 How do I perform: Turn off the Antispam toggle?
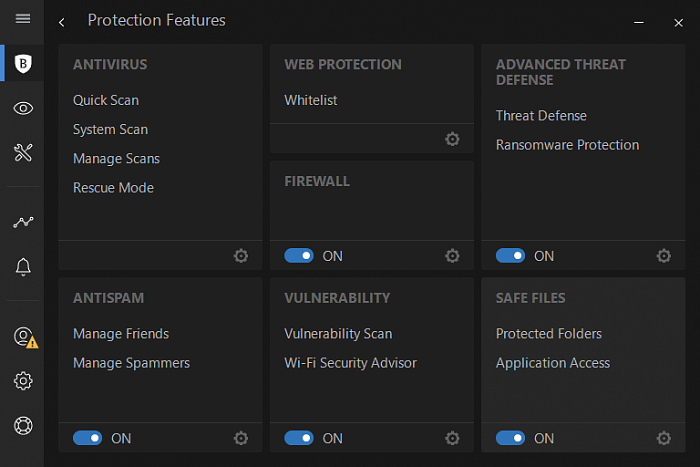coord(88,438)
